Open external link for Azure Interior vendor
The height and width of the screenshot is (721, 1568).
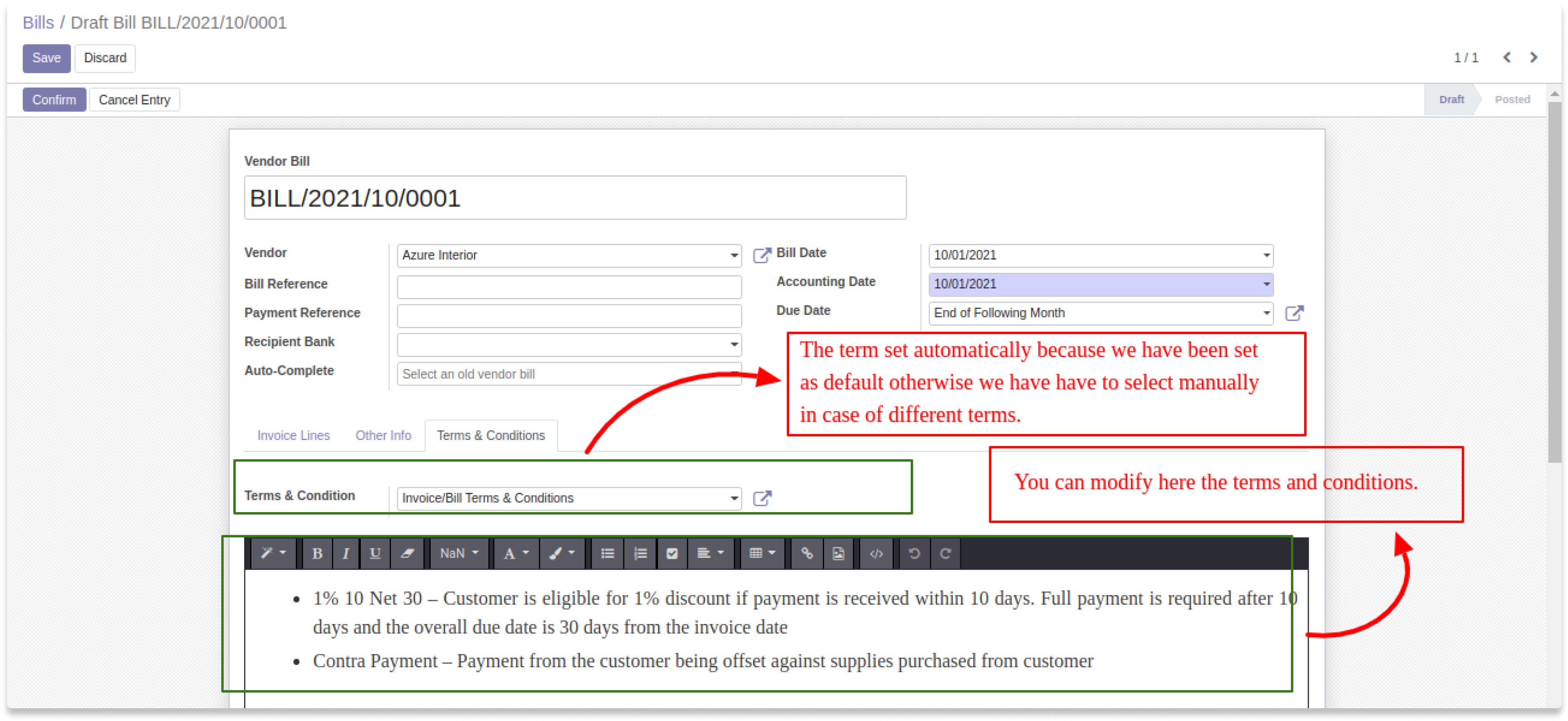point(761,255)
